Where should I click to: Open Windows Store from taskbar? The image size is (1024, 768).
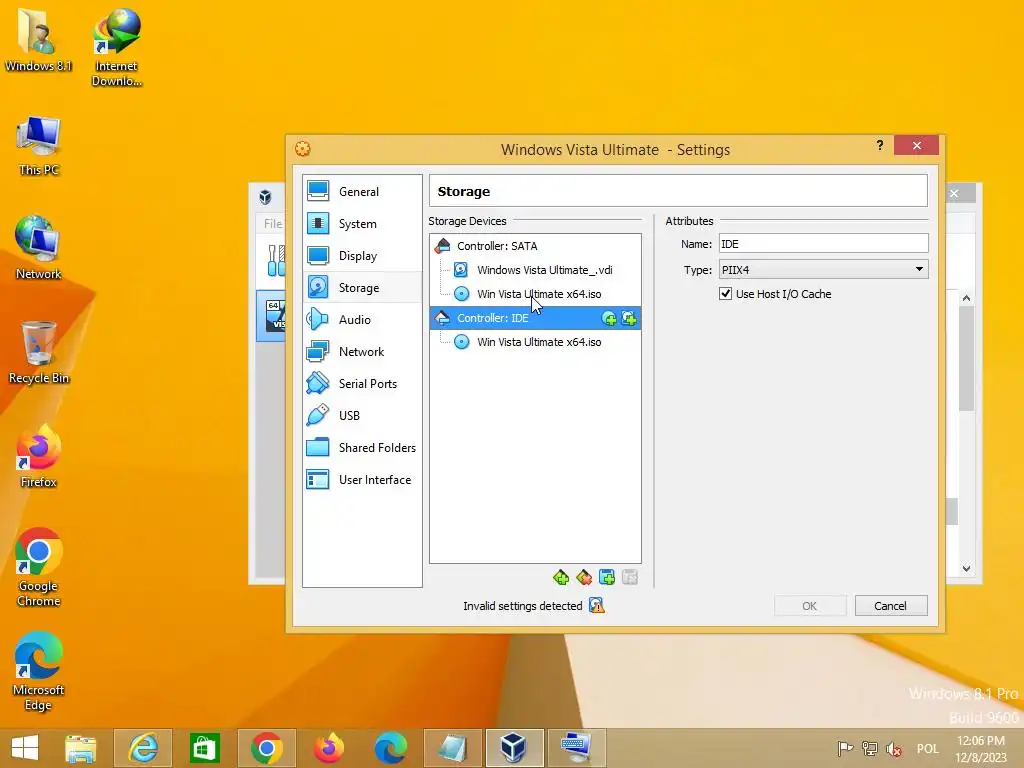[x=204, y=748]
